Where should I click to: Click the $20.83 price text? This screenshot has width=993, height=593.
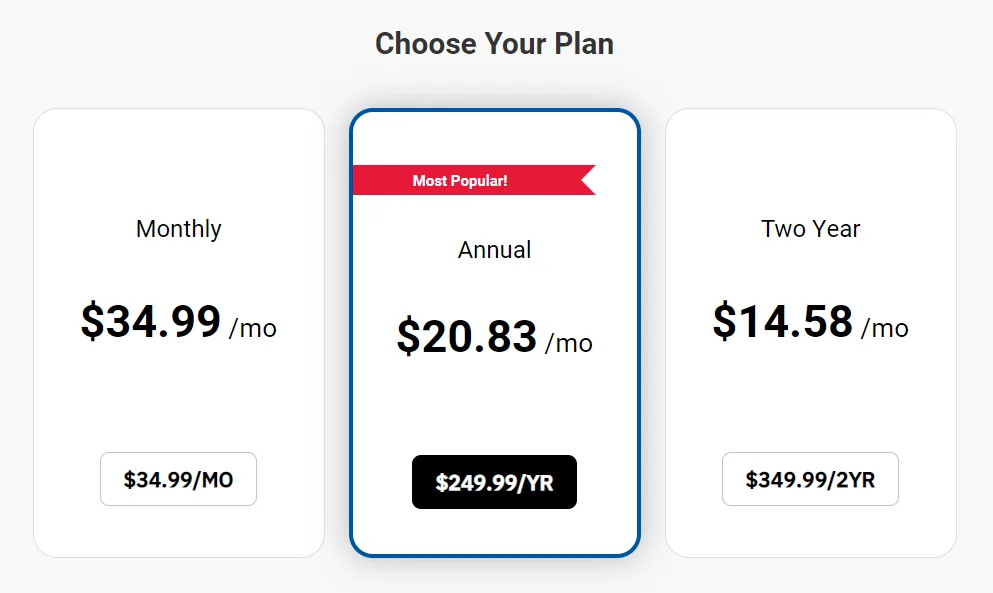coord(467,337)
